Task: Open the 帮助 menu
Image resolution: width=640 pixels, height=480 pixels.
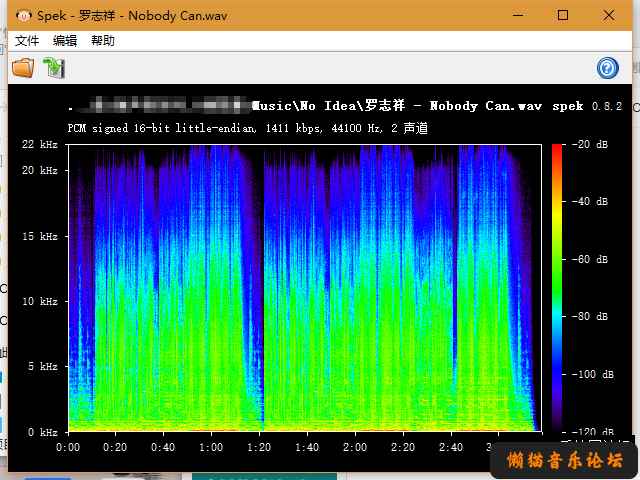Action: 102,41
